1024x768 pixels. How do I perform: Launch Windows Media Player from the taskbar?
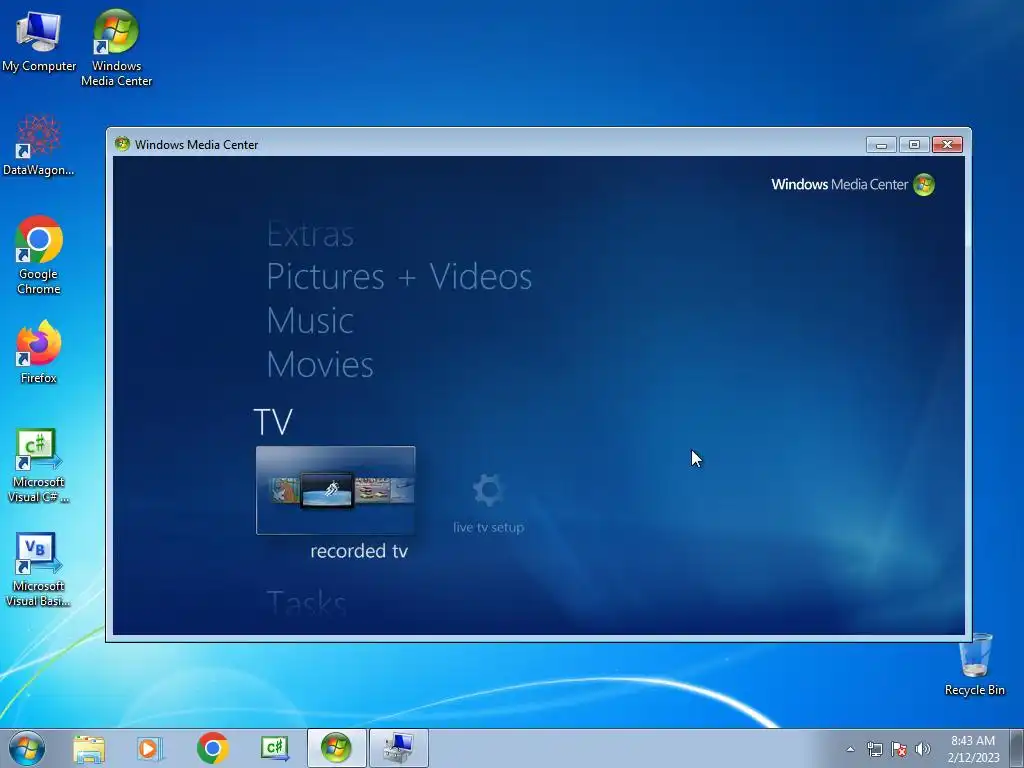150,748
